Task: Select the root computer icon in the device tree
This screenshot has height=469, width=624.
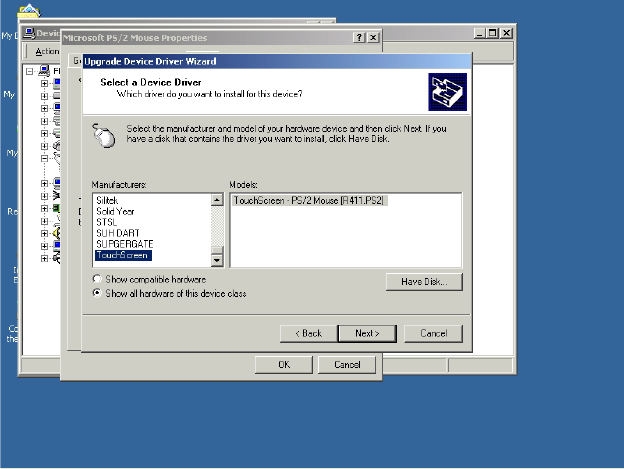Action: (44, 71)
